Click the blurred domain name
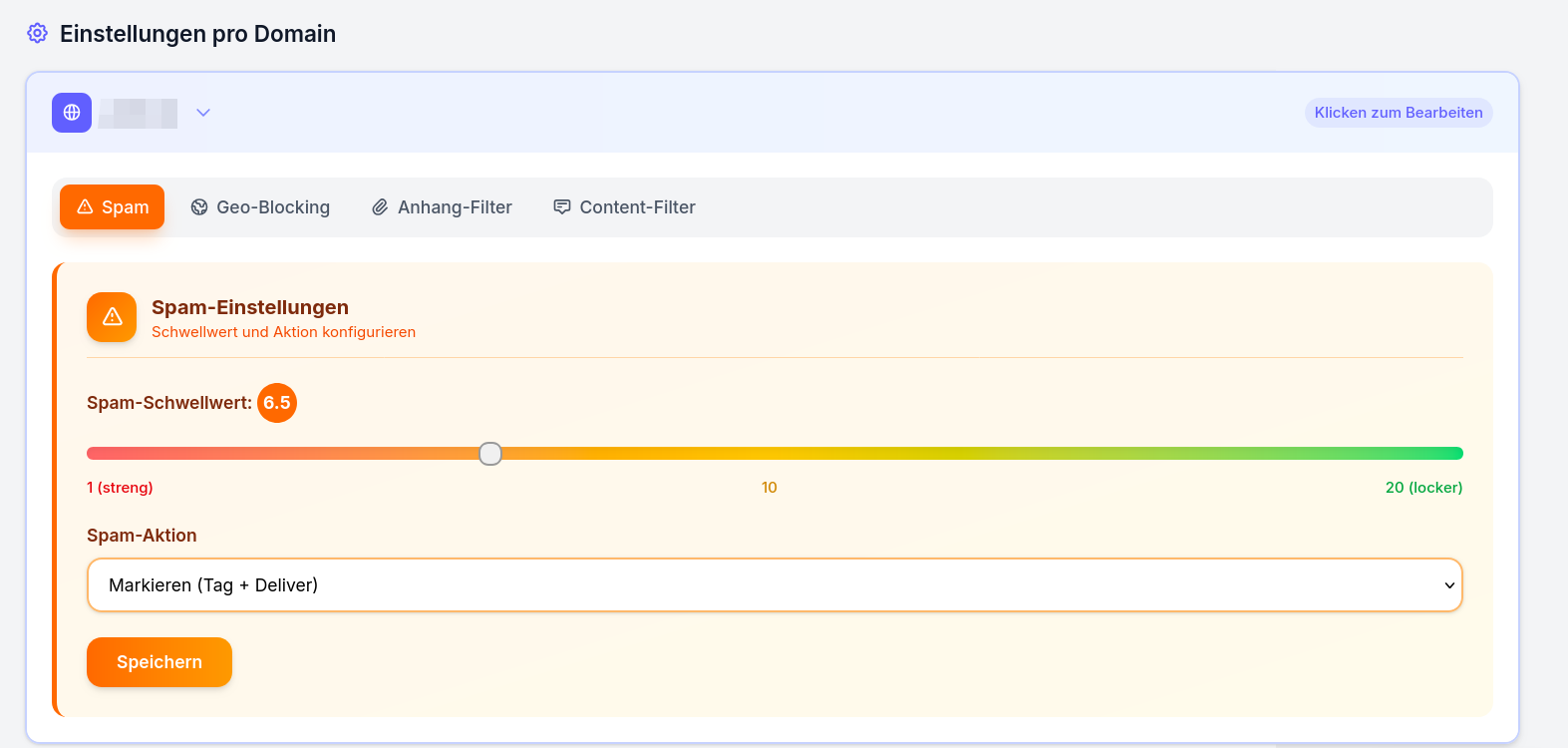 [139, 113]
